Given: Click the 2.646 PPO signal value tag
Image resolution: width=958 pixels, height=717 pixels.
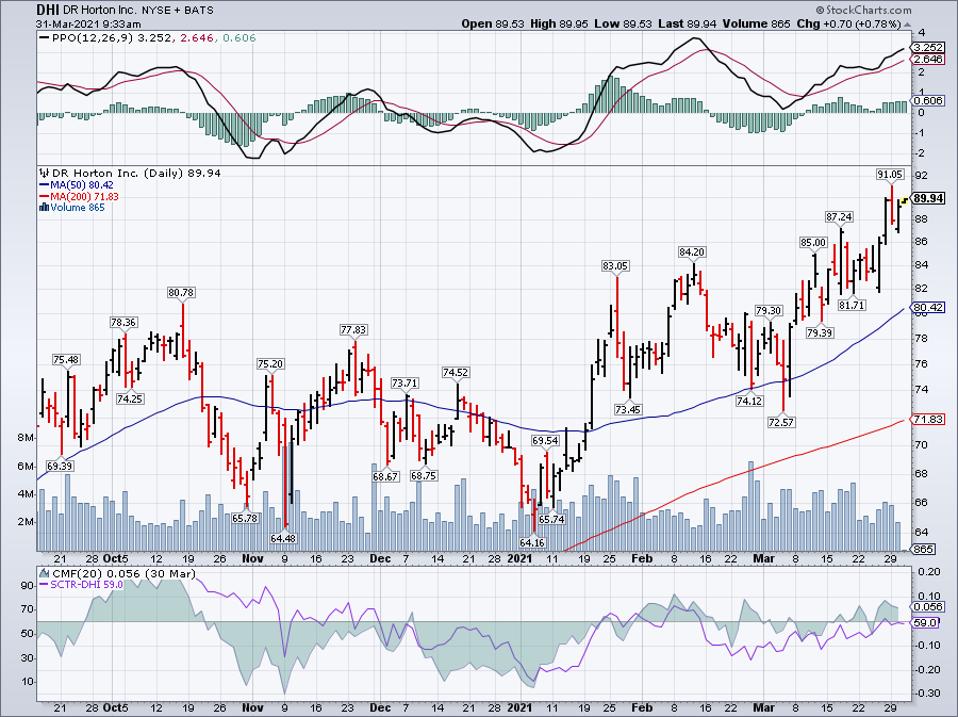Looking at the screenshot, I should [928, 59].
